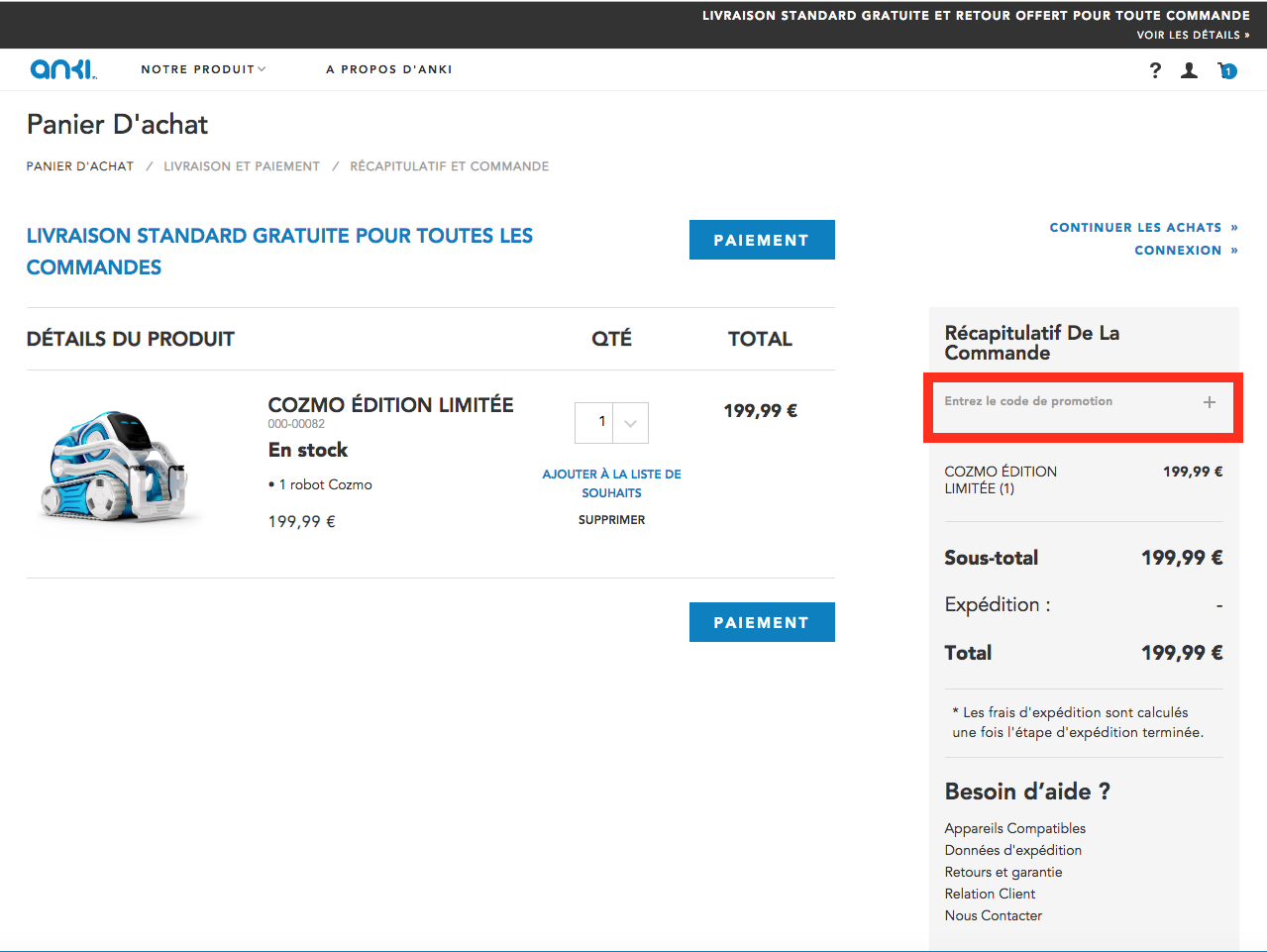Open the user account icon

pos(1190,70)
